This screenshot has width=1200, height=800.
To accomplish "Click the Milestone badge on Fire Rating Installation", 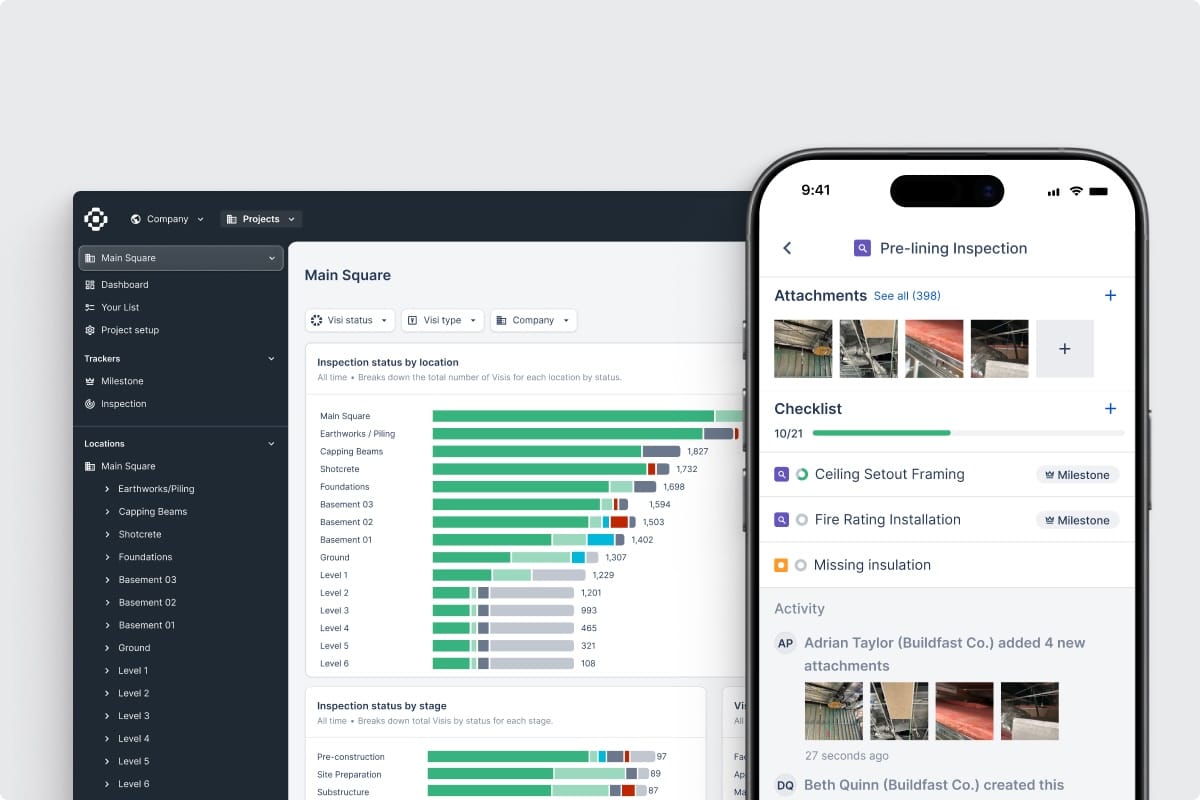I will (1077, 520).
